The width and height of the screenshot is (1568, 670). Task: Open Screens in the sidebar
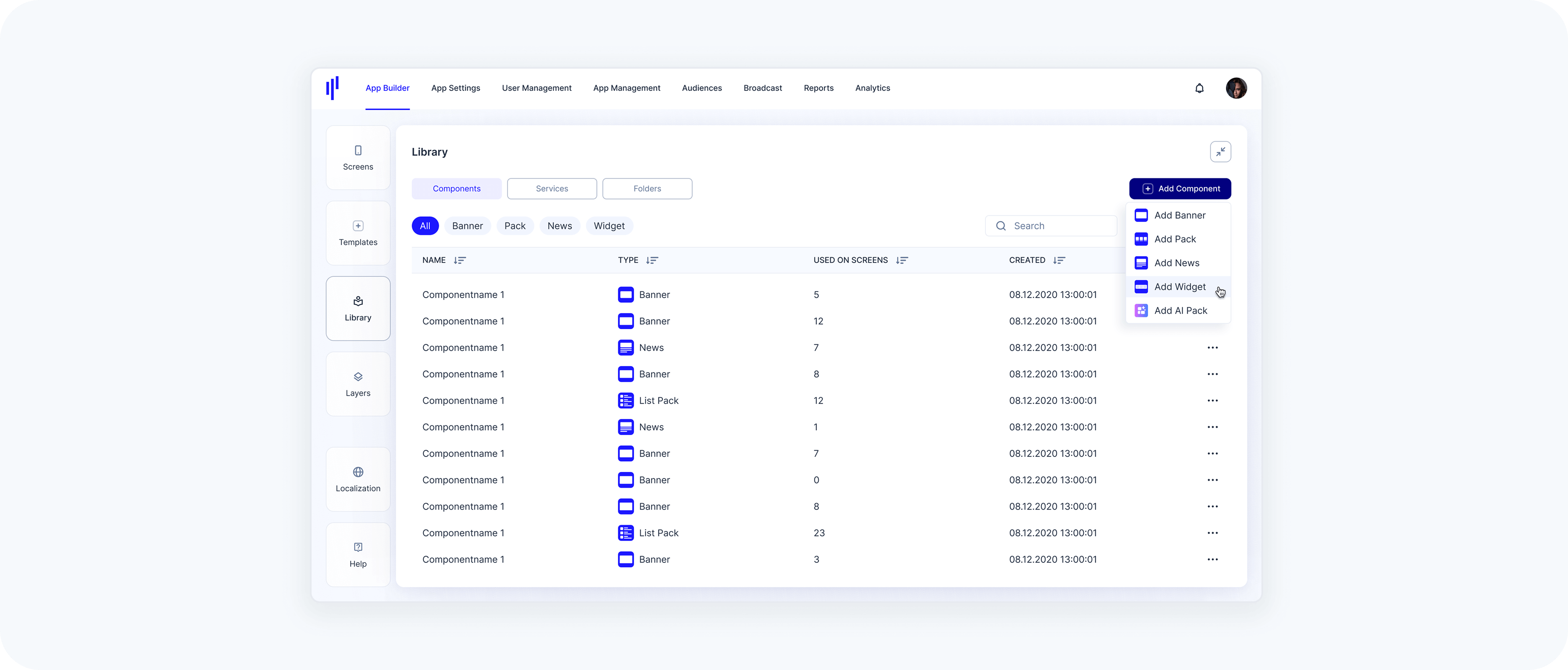coord(358,157)
